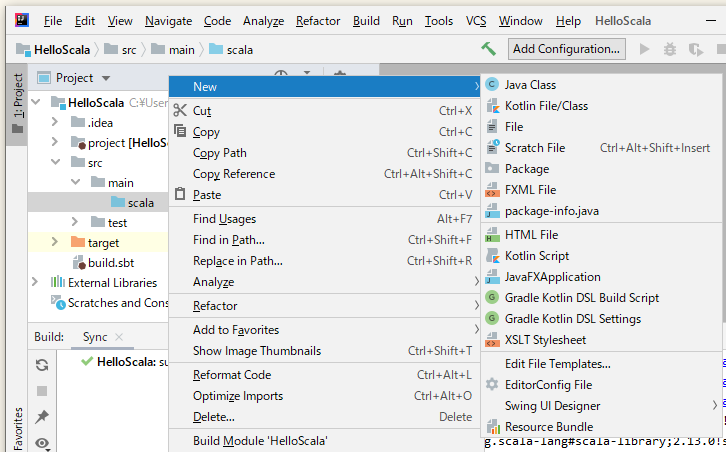726x452 pixels.
Task: Click the Run with Coverage icon
Action: click(695, 49)
